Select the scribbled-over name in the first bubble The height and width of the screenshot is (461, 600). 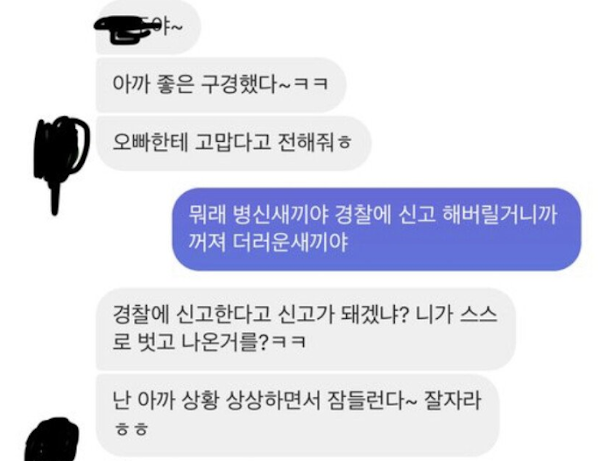click(126, 29)
